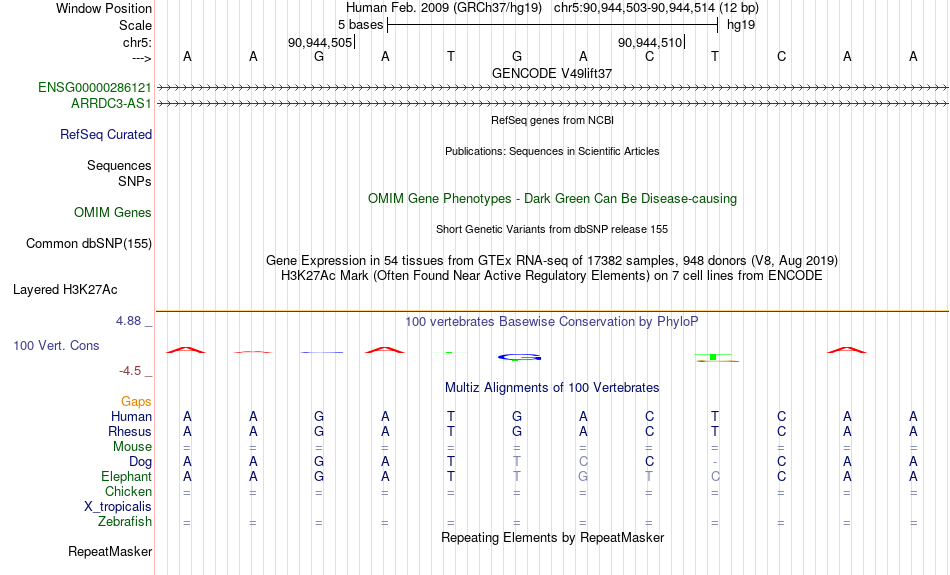
Task: Click the hg19 label beside scale bar
Action: click(x=741, y=25)
